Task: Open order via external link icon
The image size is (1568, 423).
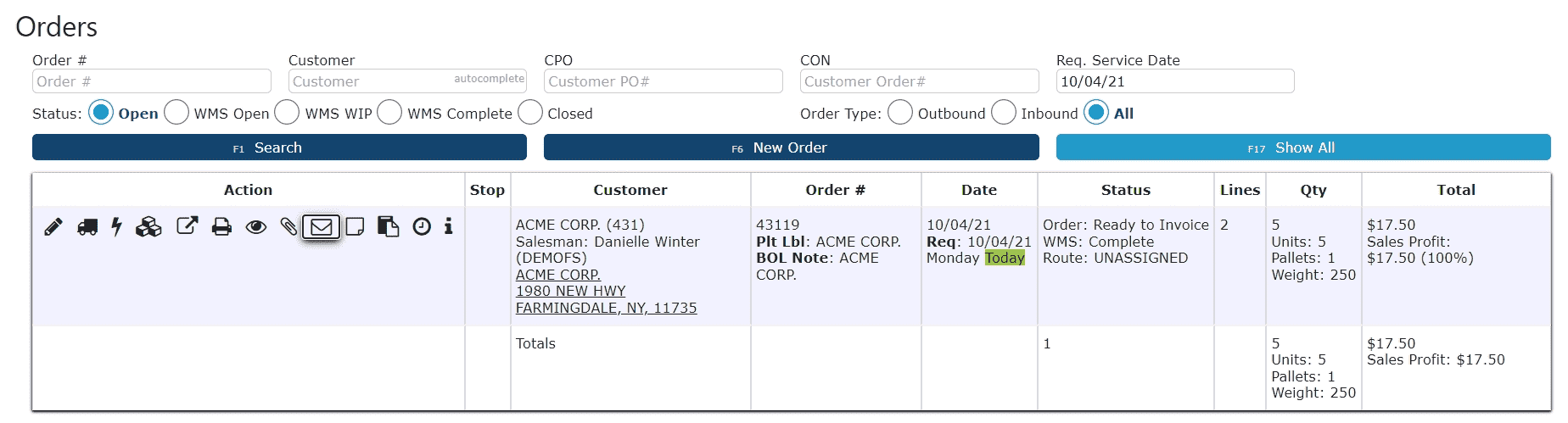Action: click(x=188, y=225)
